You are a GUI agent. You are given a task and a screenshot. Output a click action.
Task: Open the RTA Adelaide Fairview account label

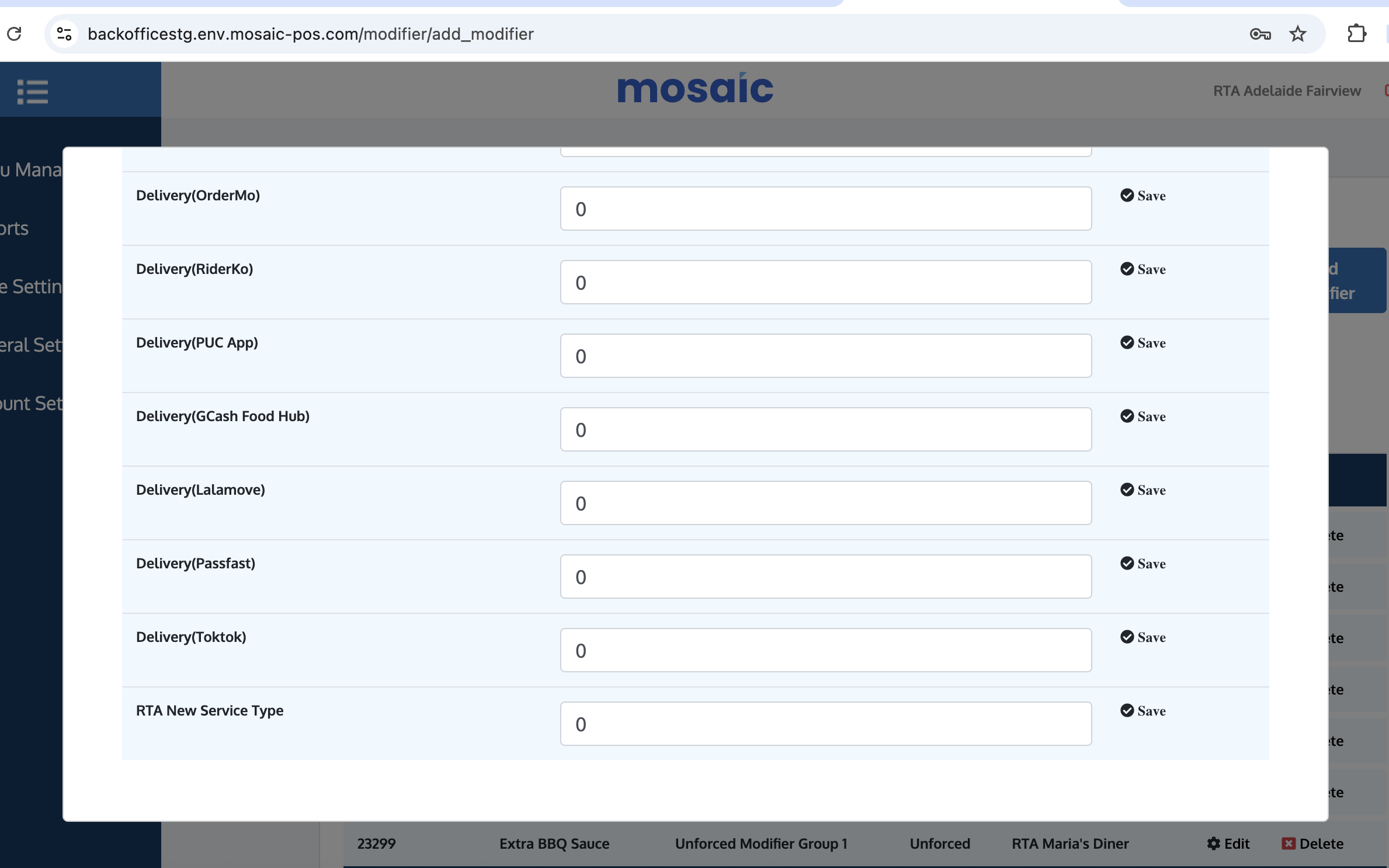point(1286,91)
